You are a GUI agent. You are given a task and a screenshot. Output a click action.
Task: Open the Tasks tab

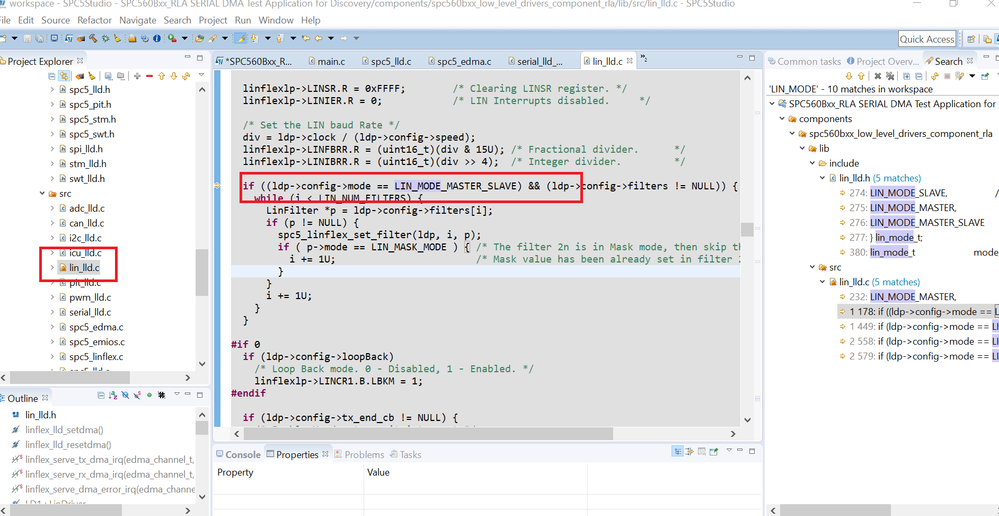[405, 454]
